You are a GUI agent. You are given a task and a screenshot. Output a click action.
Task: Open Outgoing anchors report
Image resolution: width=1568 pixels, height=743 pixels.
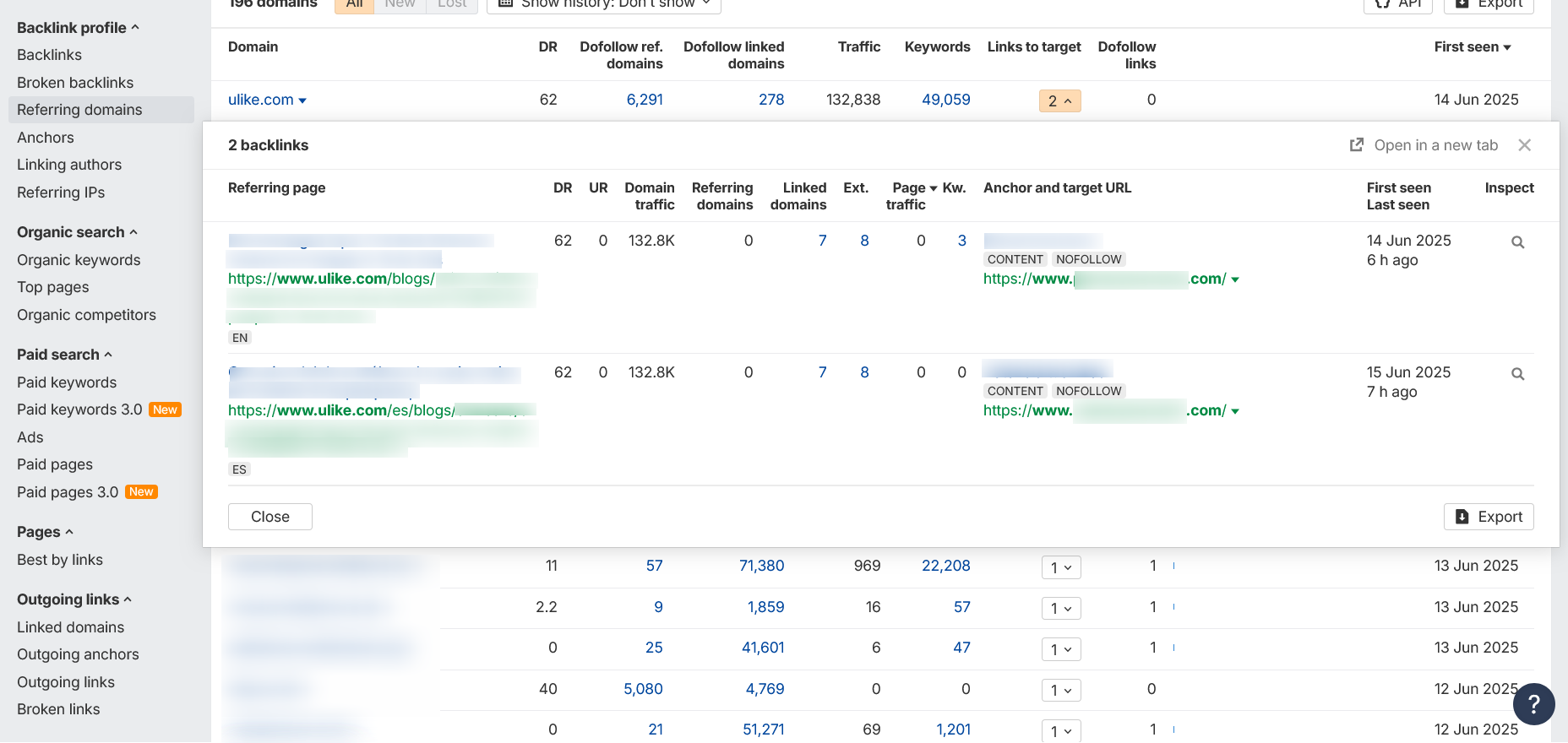(78, 654)
